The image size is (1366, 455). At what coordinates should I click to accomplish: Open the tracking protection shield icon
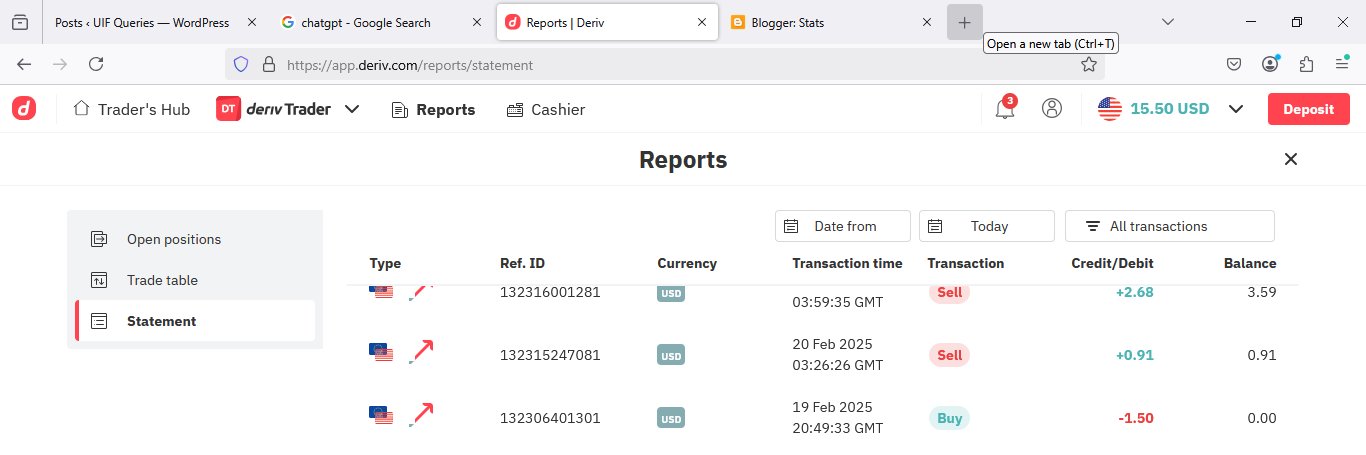[240, 64]
